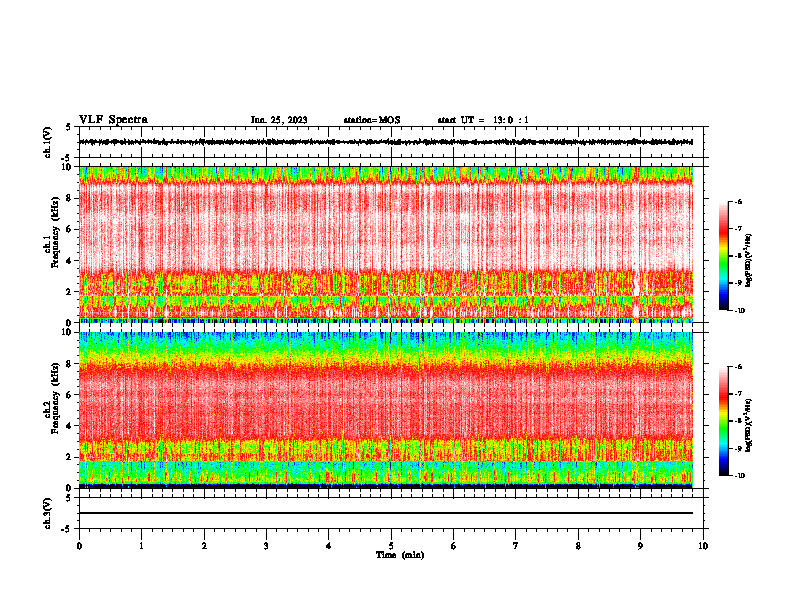This screenshot has height=612, width=792.
Task: Click the "start UT = 13:0 :1" header text
Action: [x=483, y=120]
